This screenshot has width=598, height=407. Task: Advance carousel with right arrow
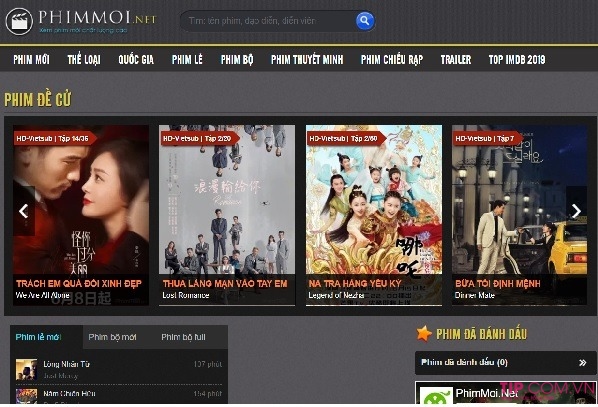[x=576, y=211]
